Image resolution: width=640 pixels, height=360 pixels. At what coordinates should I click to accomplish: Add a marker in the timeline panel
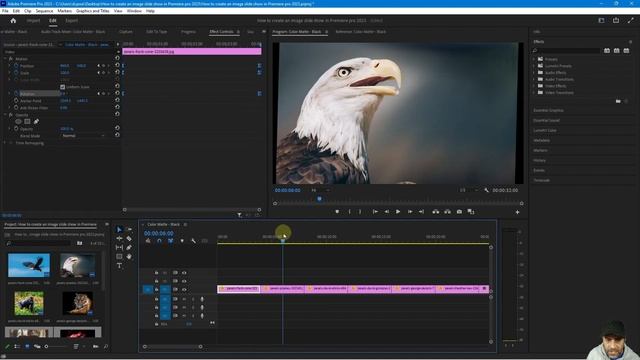click(182, 241)
